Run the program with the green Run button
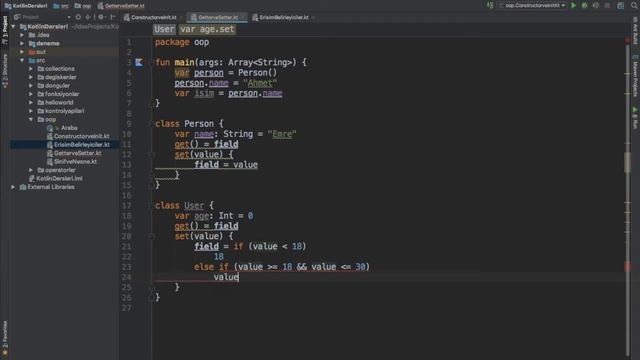The image size is (640, 360). click(573, 6)
